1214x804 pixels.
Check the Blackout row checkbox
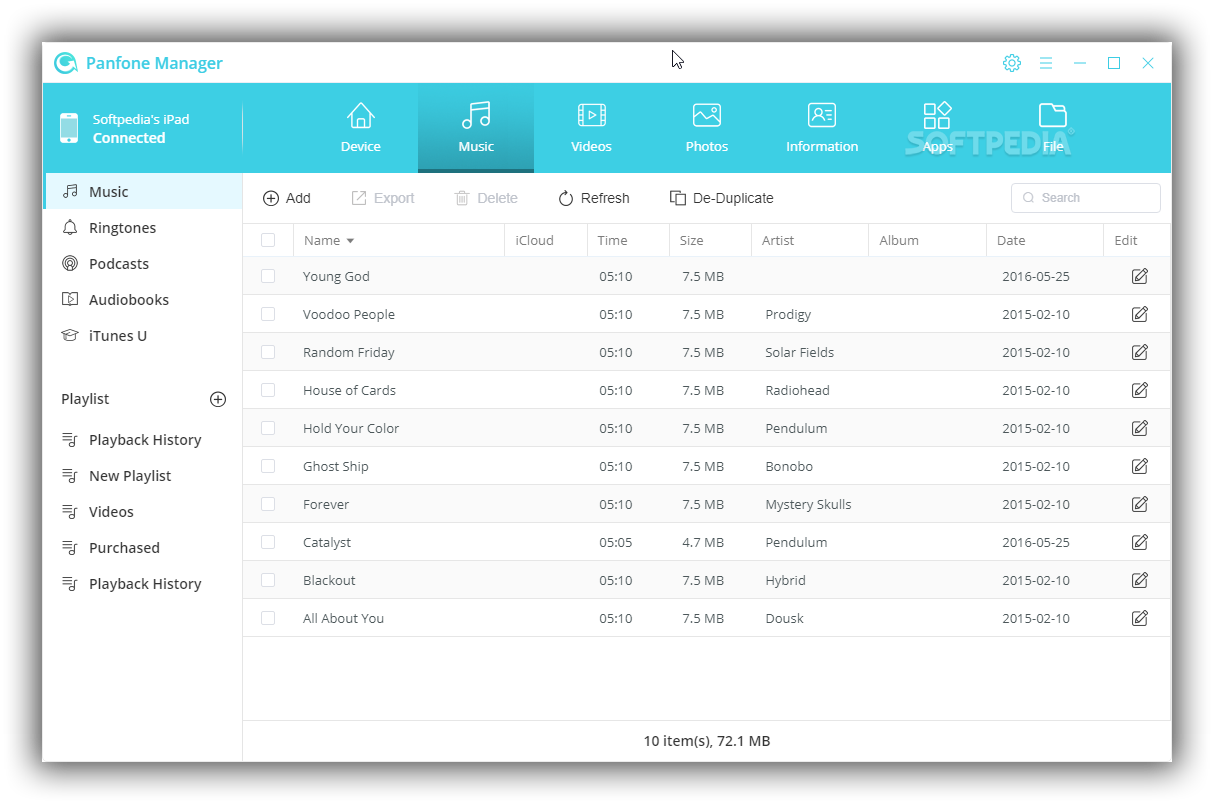click(268, 580)
